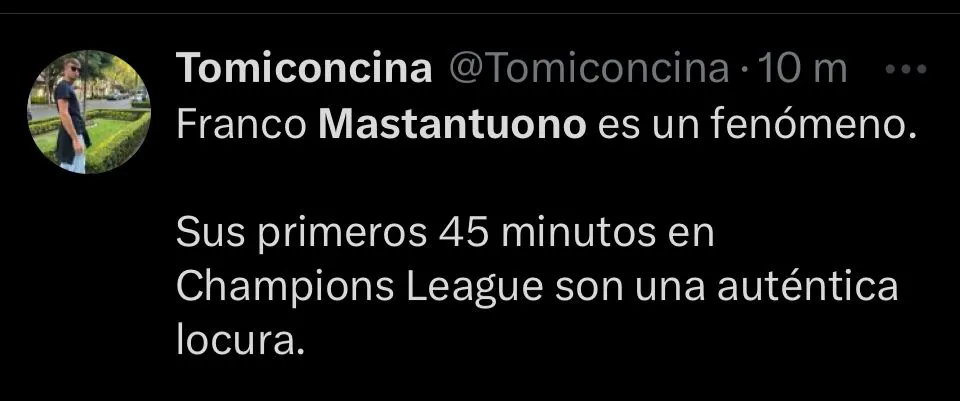Click the @Tomiconcina handle
Viewport: 960px width, 401px height.
pos(589,69)
